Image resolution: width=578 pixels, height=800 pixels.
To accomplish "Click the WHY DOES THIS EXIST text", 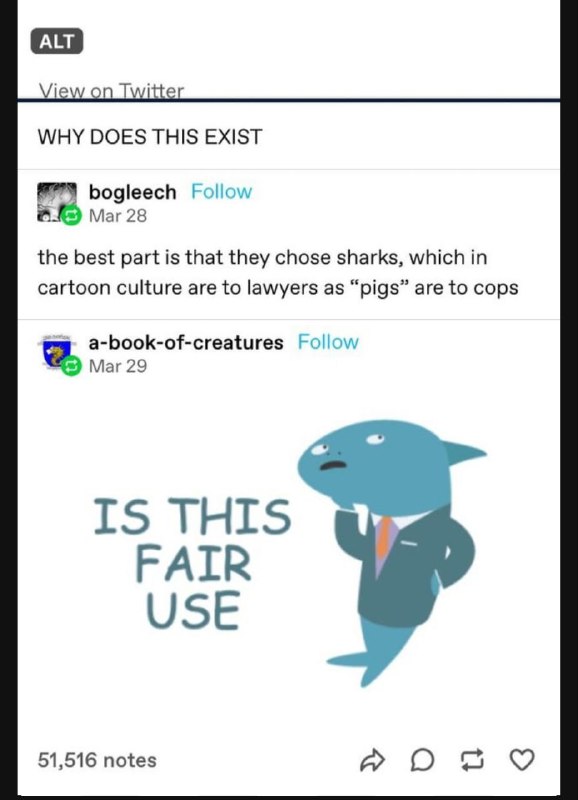I will click(x=150, y=137).
